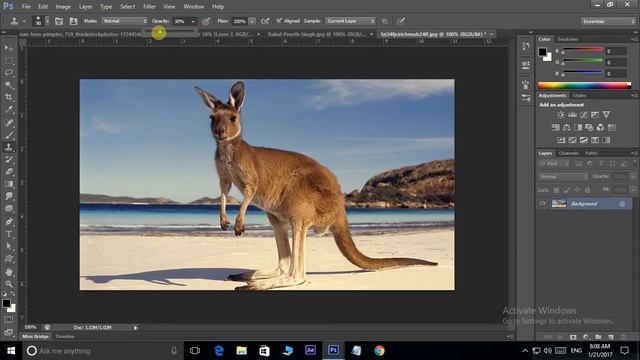Select the Healing Brush tool
Viewport: 640px width, 360px height.
[9, 122]
